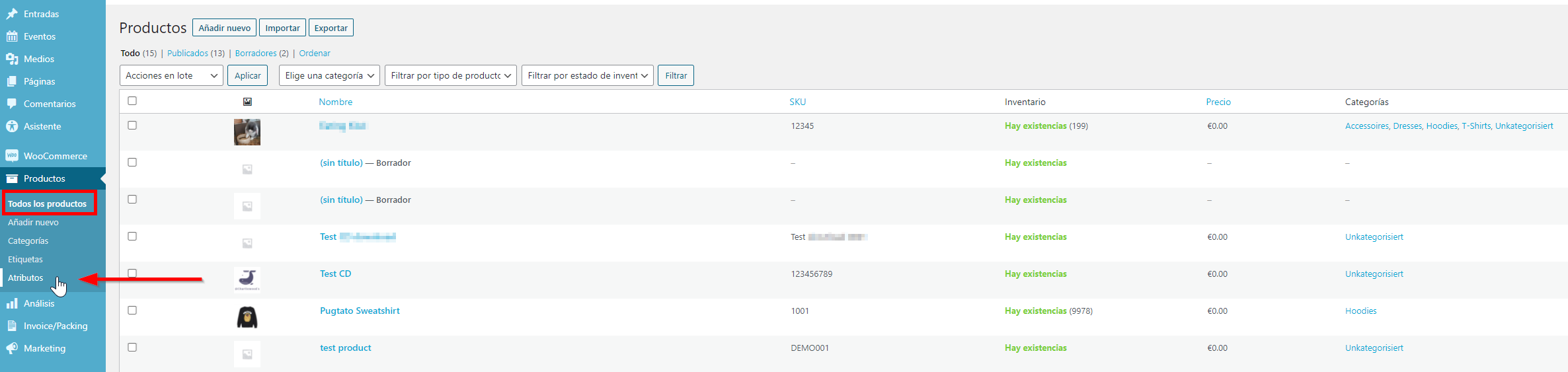
Task: Click the Comentarios speech bubble icon
Action: tap(12, 104)
